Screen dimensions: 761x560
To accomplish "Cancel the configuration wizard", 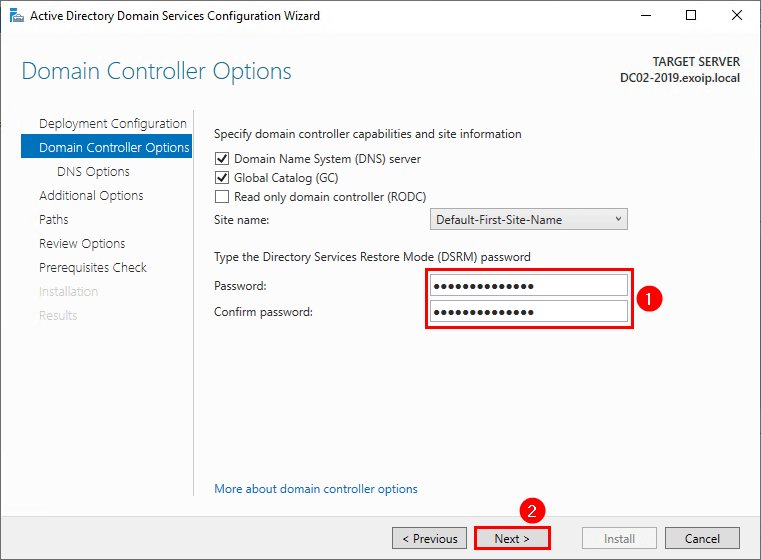I will [702, 538].
